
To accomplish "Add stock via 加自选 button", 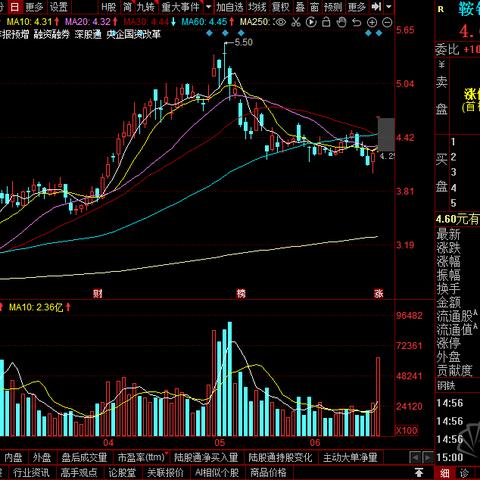I will pos(229,7).
